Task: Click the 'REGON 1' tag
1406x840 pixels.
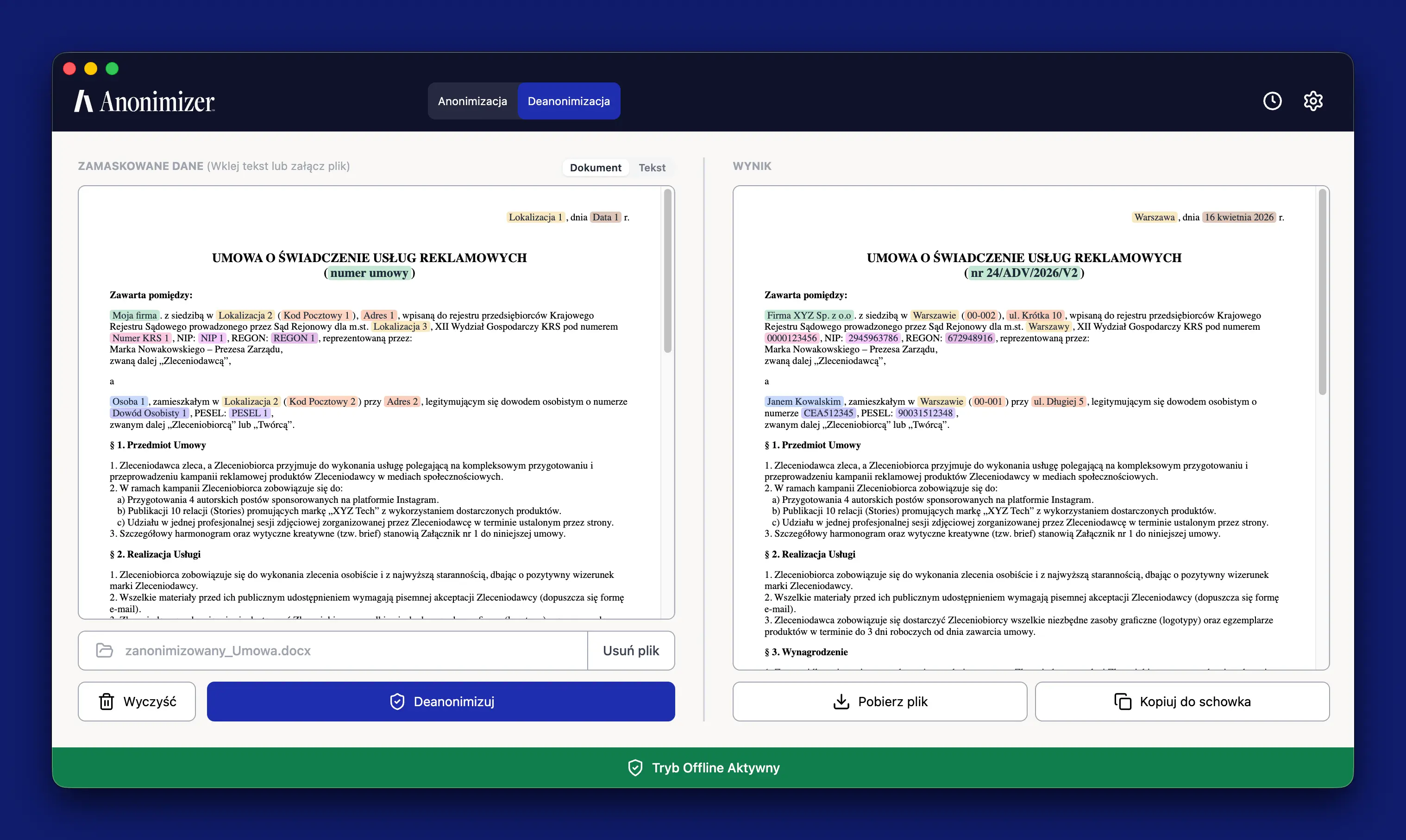Action: click(x=295, y=338)
